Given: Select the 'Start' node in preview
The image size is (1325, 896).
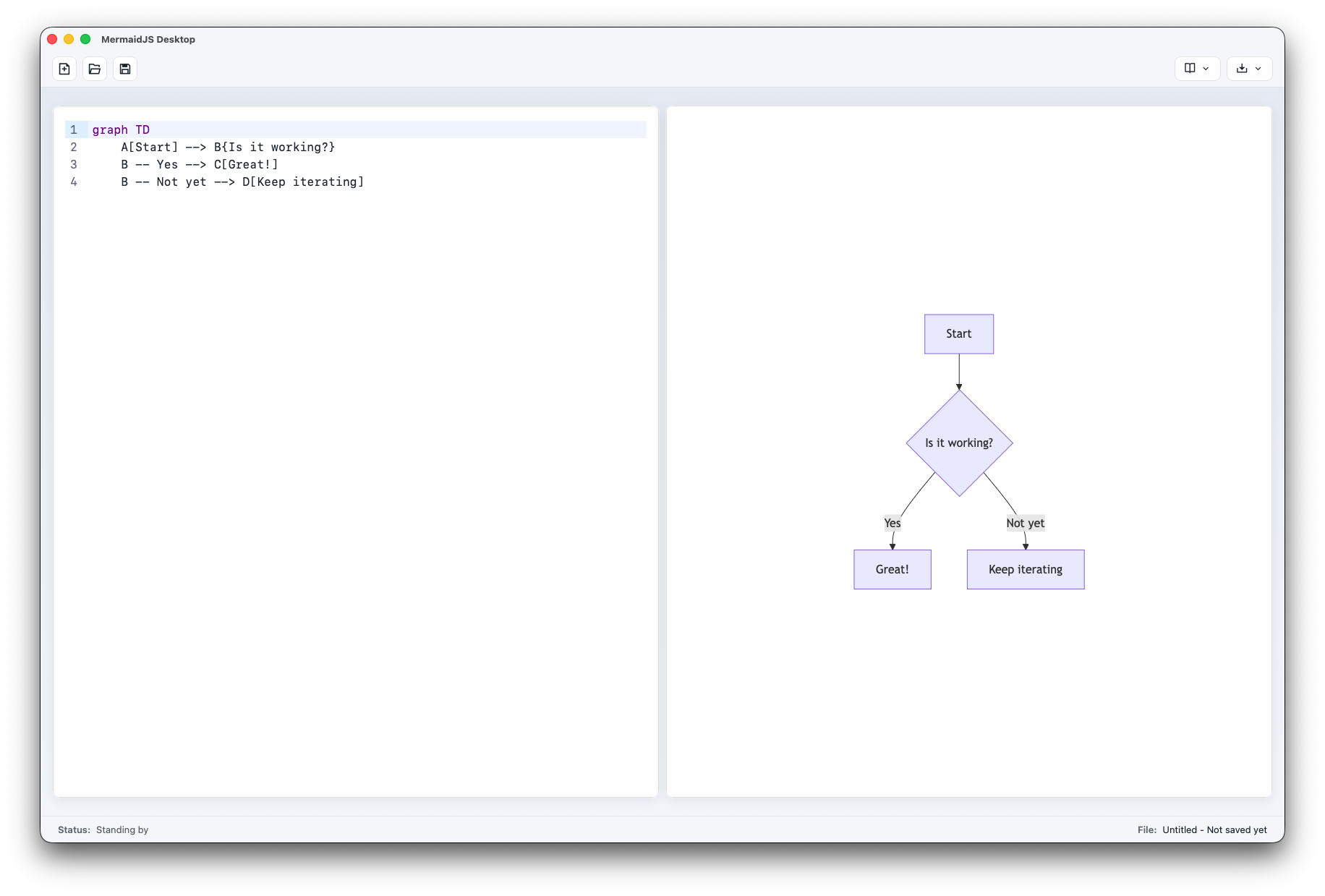Looking at the screenshot, I should pos(958,333).
